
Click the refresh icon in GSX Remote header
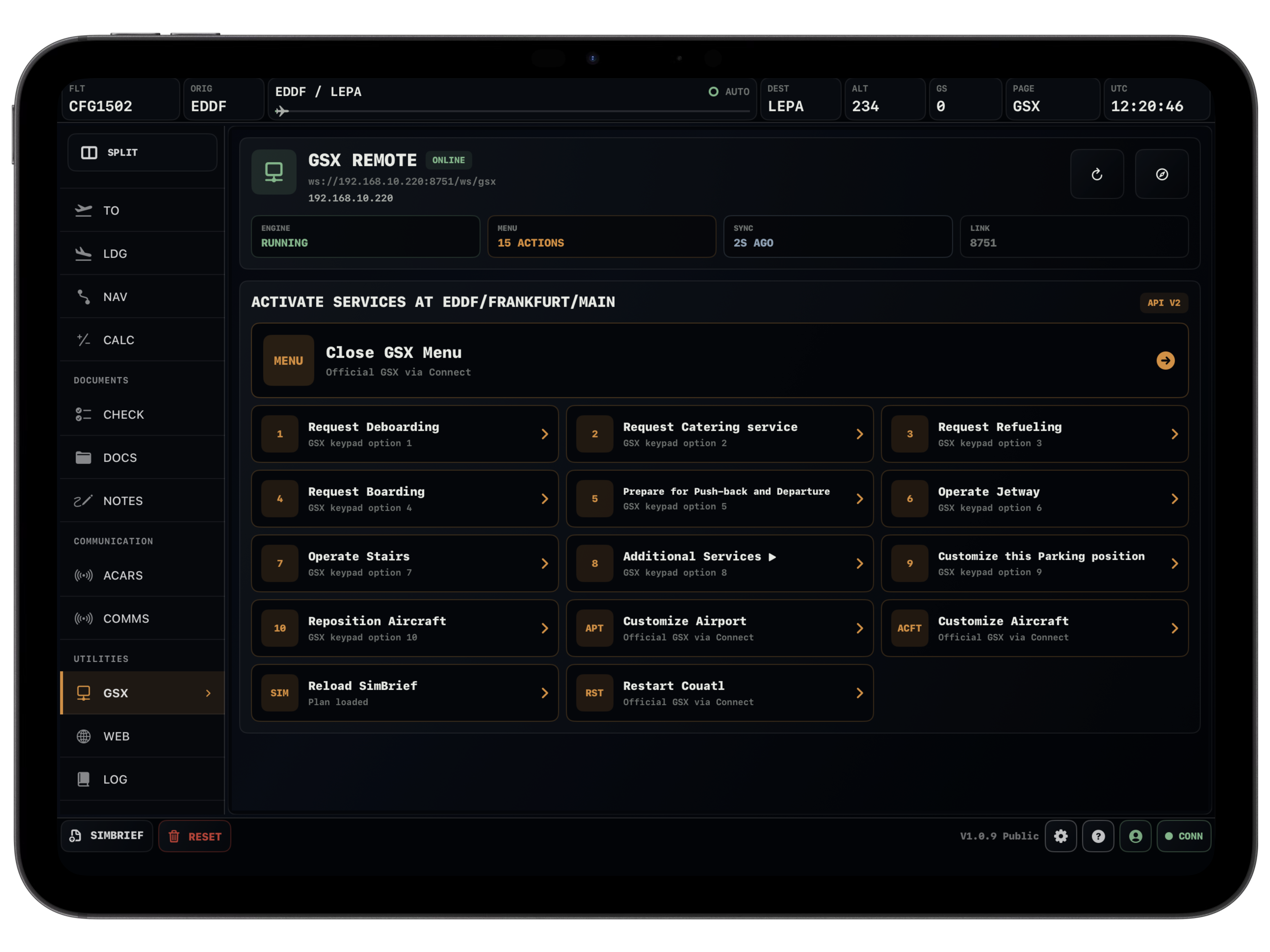(x=1097, y=175)
